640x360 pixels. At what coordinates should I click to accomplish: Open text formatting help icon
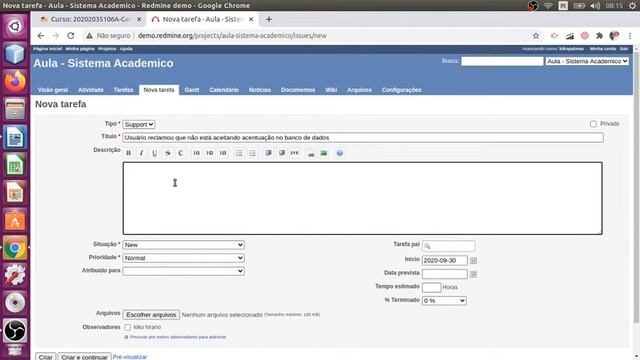point(340,153)
